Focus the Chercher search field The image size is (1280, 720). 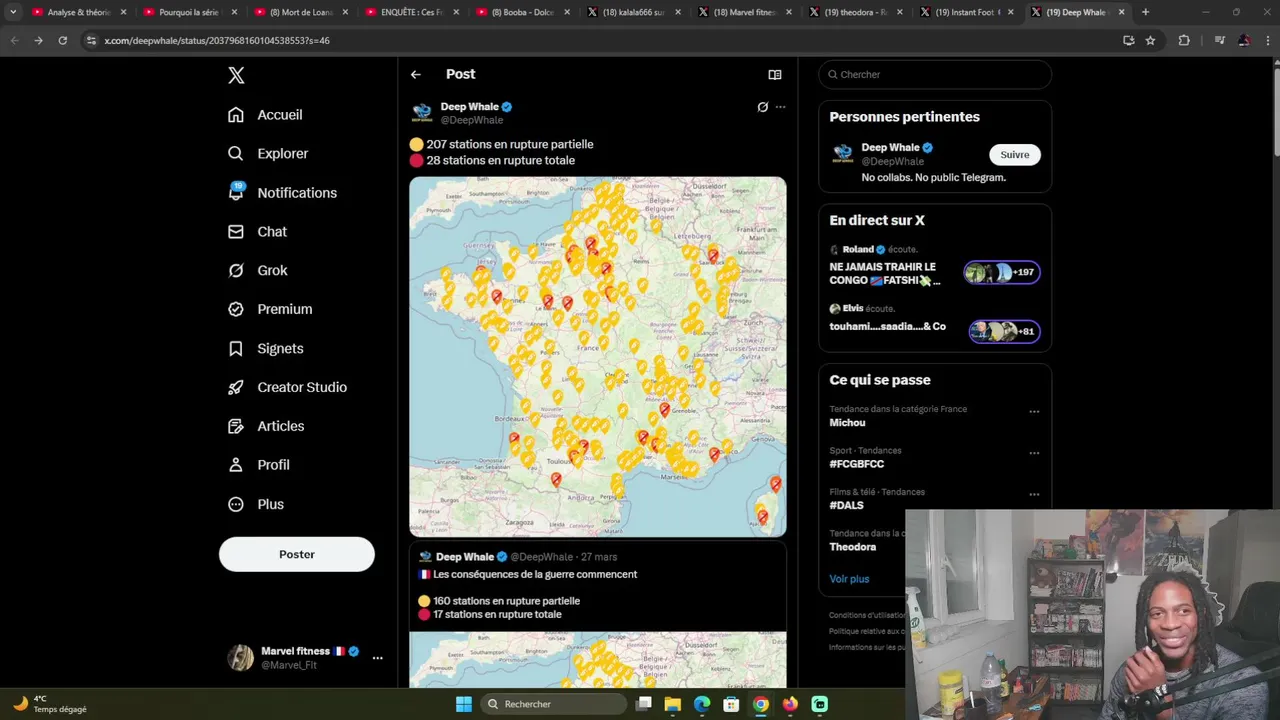(935, 75)
